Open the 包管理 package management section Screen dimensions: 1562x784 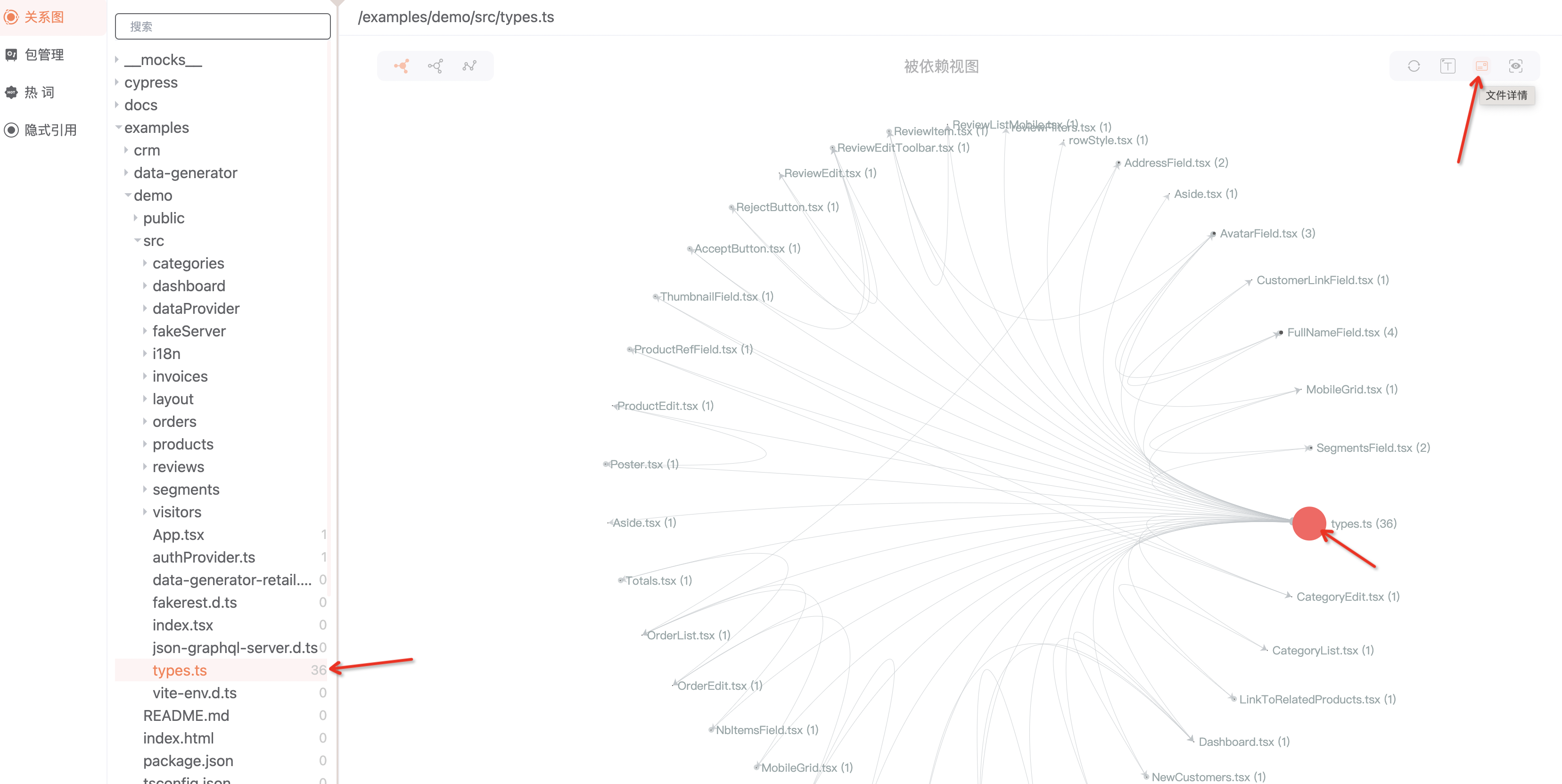[x=43, y=55]
